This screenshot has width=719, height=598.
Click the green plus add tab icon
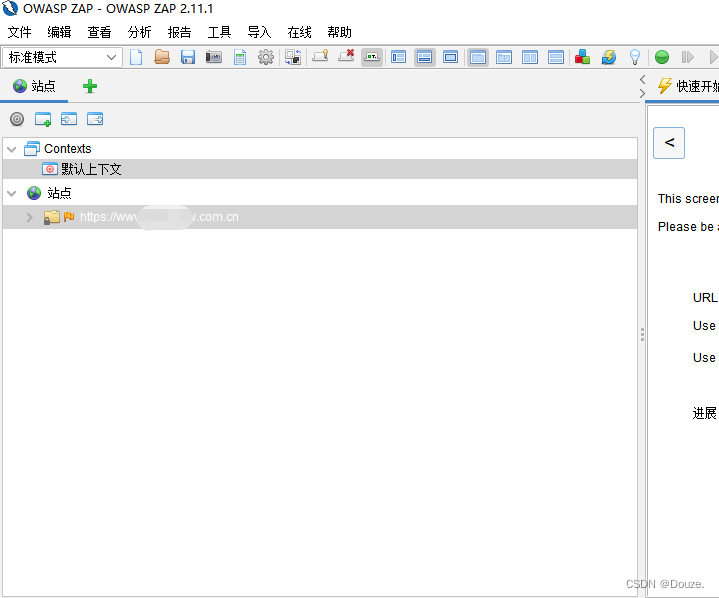90,86
